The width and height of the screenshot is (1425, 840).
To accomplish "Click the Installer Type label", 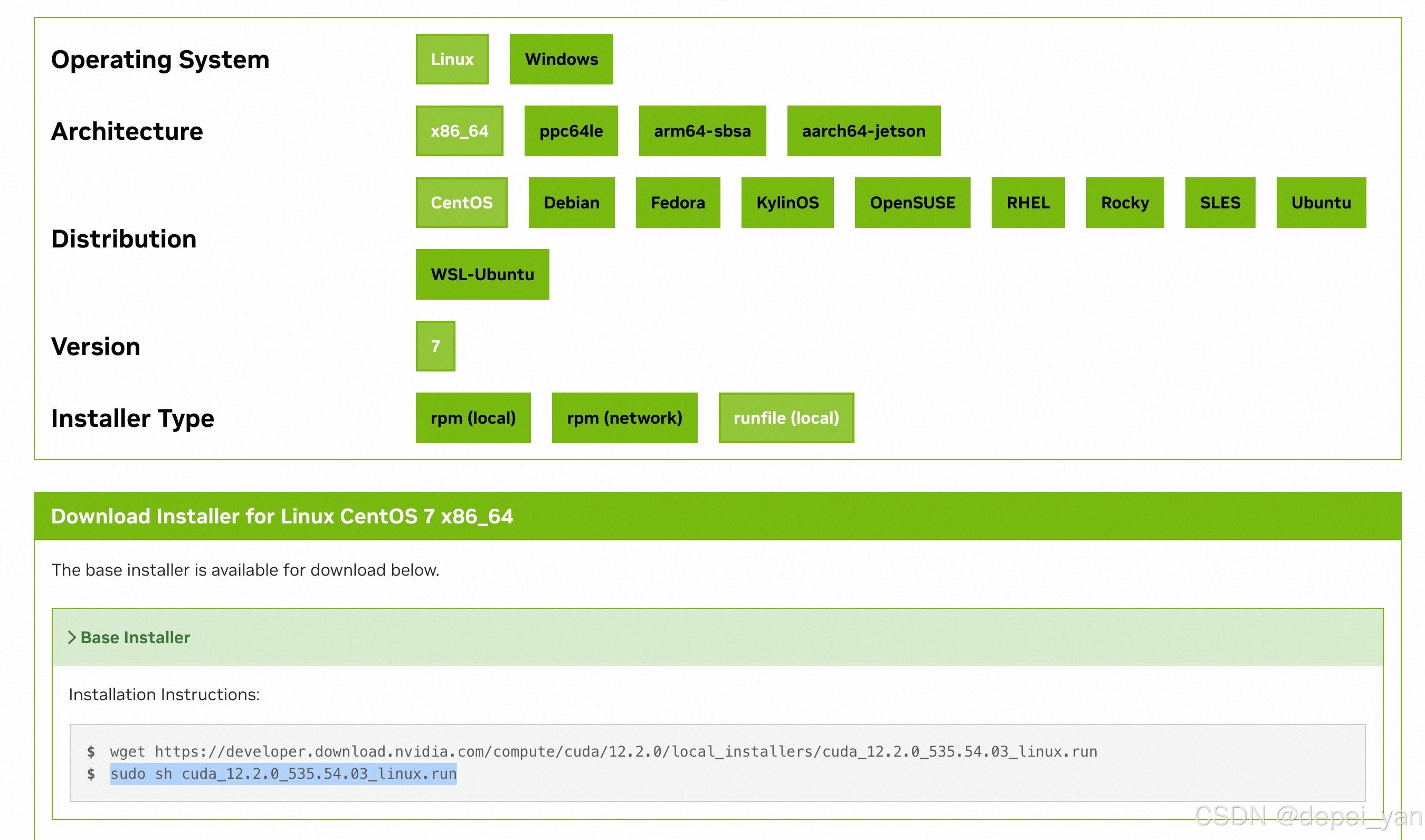I will (132, 418).
